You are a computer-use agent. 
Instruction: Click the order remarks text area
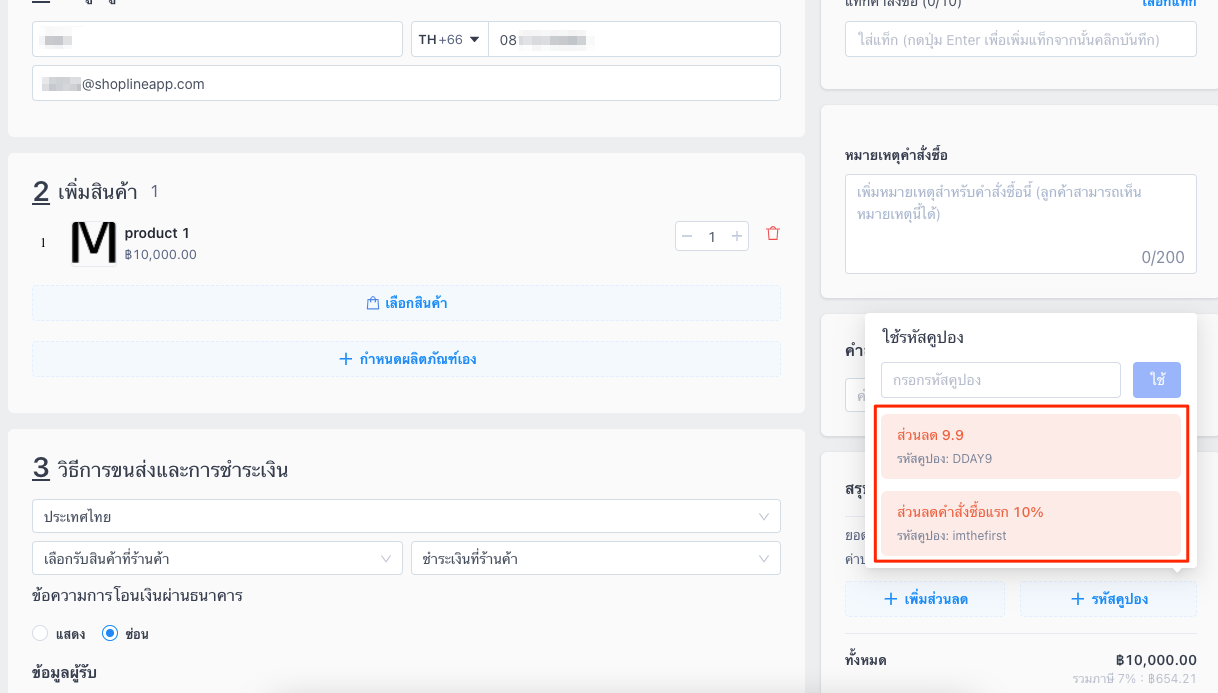[x=1021, y=224]
